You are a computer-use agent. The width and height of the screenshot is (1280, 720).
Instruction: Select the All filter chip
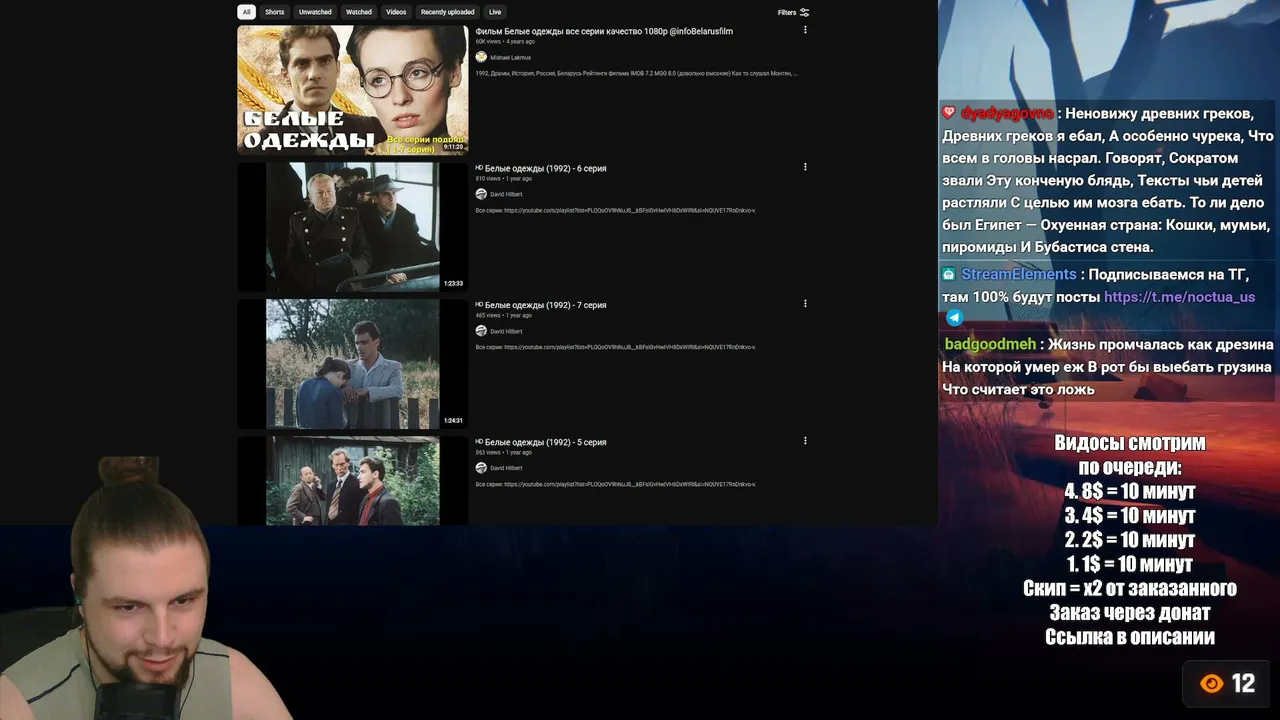click(247, 12)
